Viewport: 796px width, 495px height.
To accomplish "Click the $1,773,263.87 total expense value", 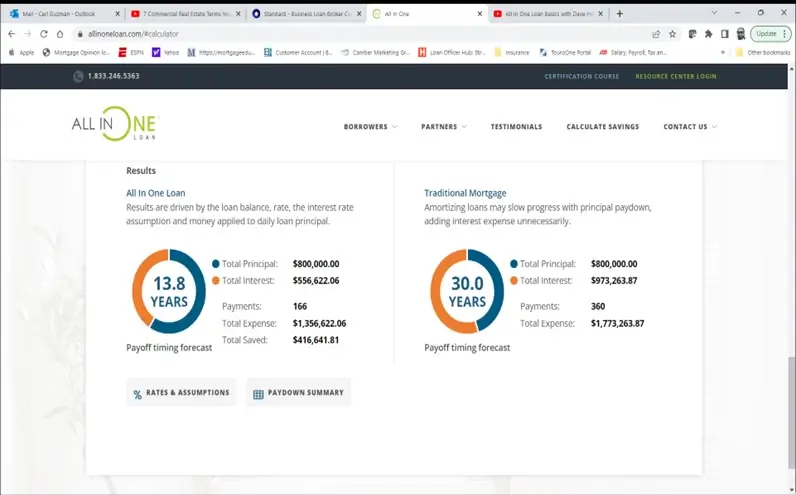I will tap(617, 323).
